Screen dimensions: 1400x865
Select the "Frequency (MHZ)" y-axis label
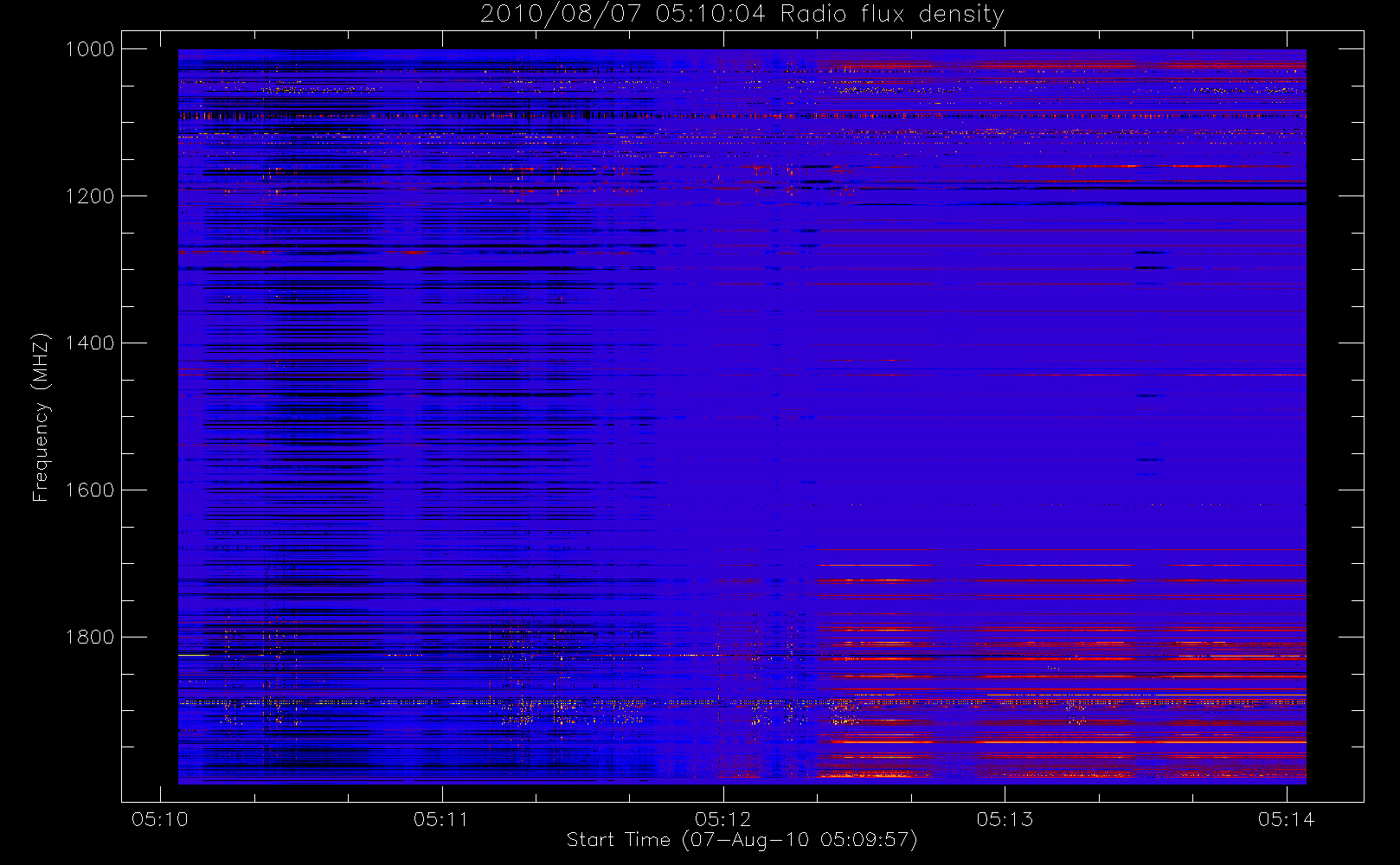tap(40, 417)
